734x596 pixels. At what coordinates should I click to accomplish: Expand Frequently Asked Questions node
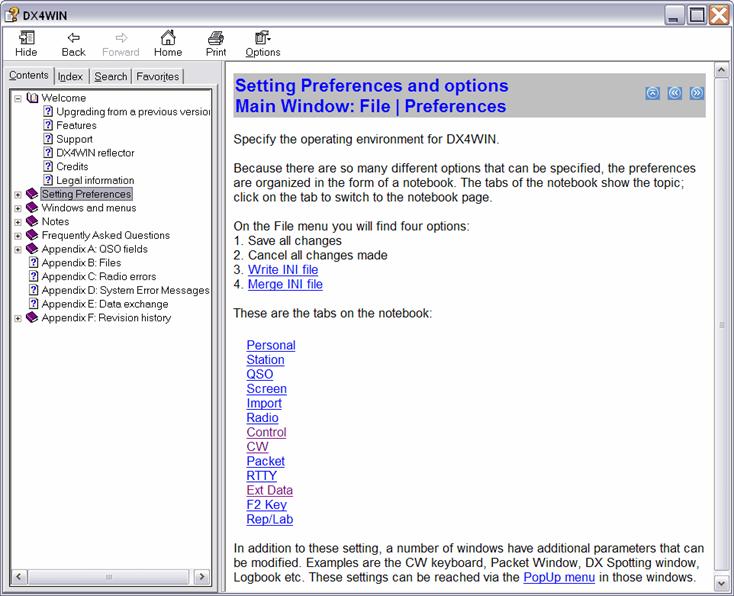click(x=18, y=235)
